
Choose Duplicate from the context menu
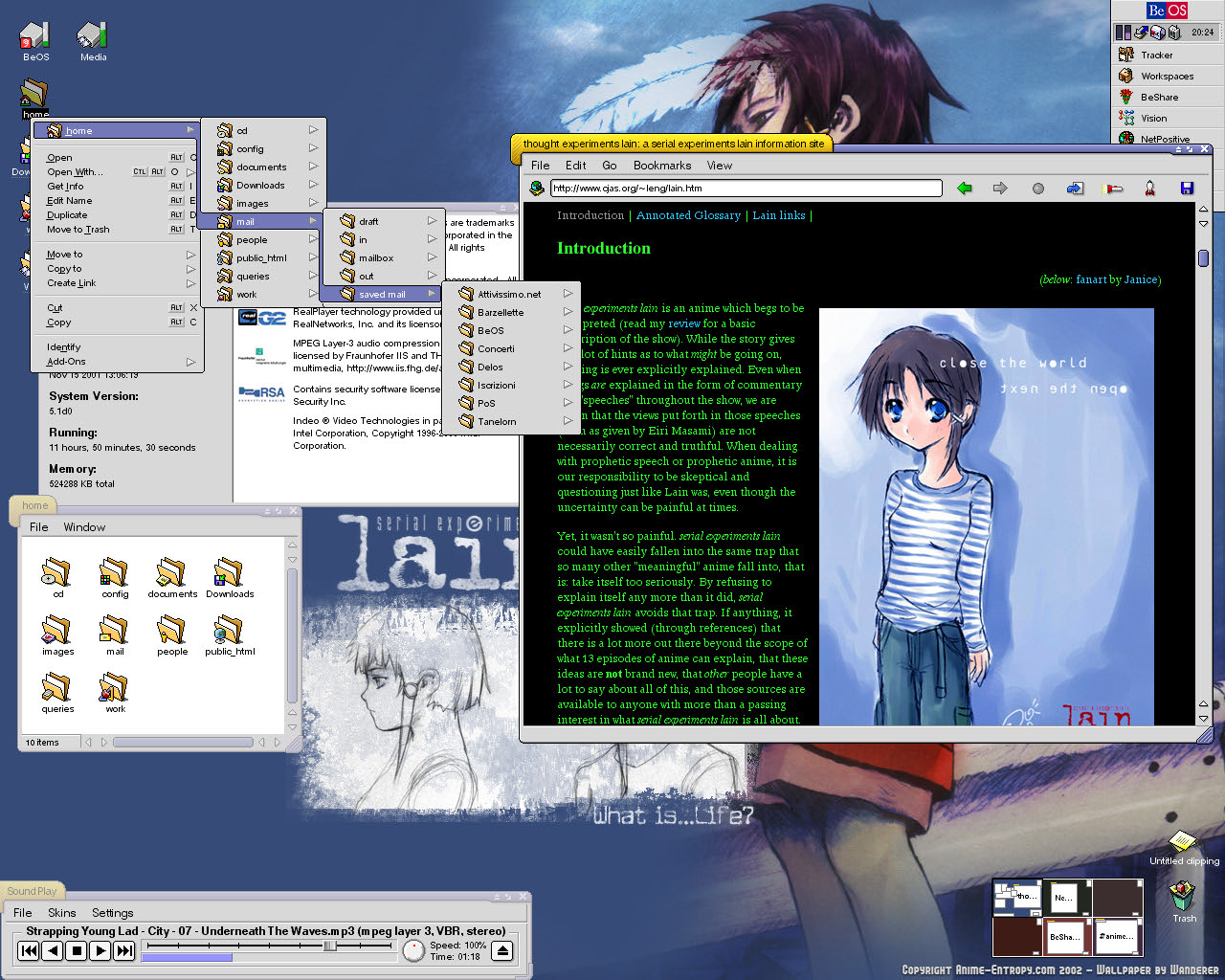click(118, 215)
